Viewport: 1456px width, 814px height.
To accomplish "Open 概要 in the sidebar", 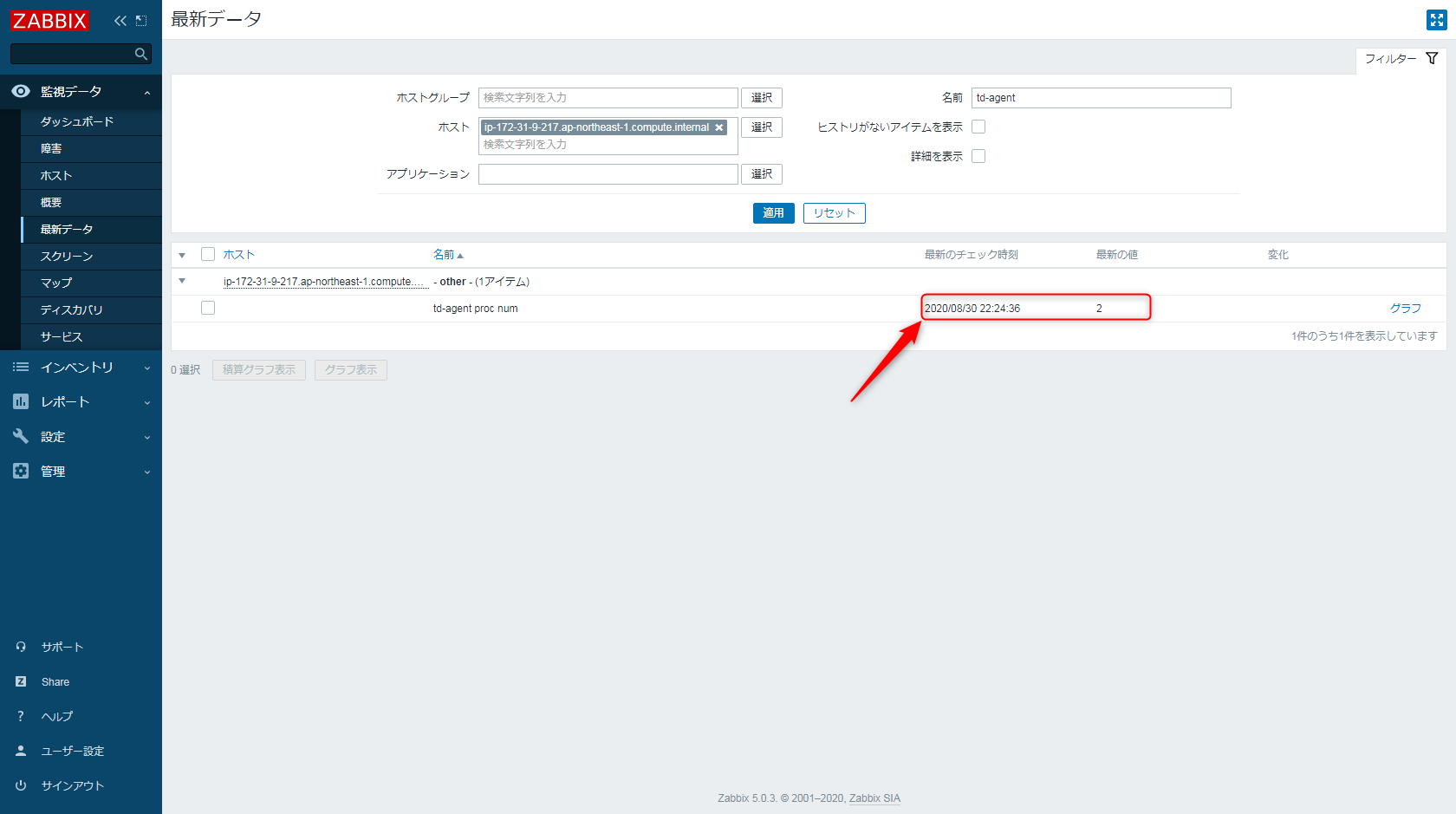I will pos(91,203).
